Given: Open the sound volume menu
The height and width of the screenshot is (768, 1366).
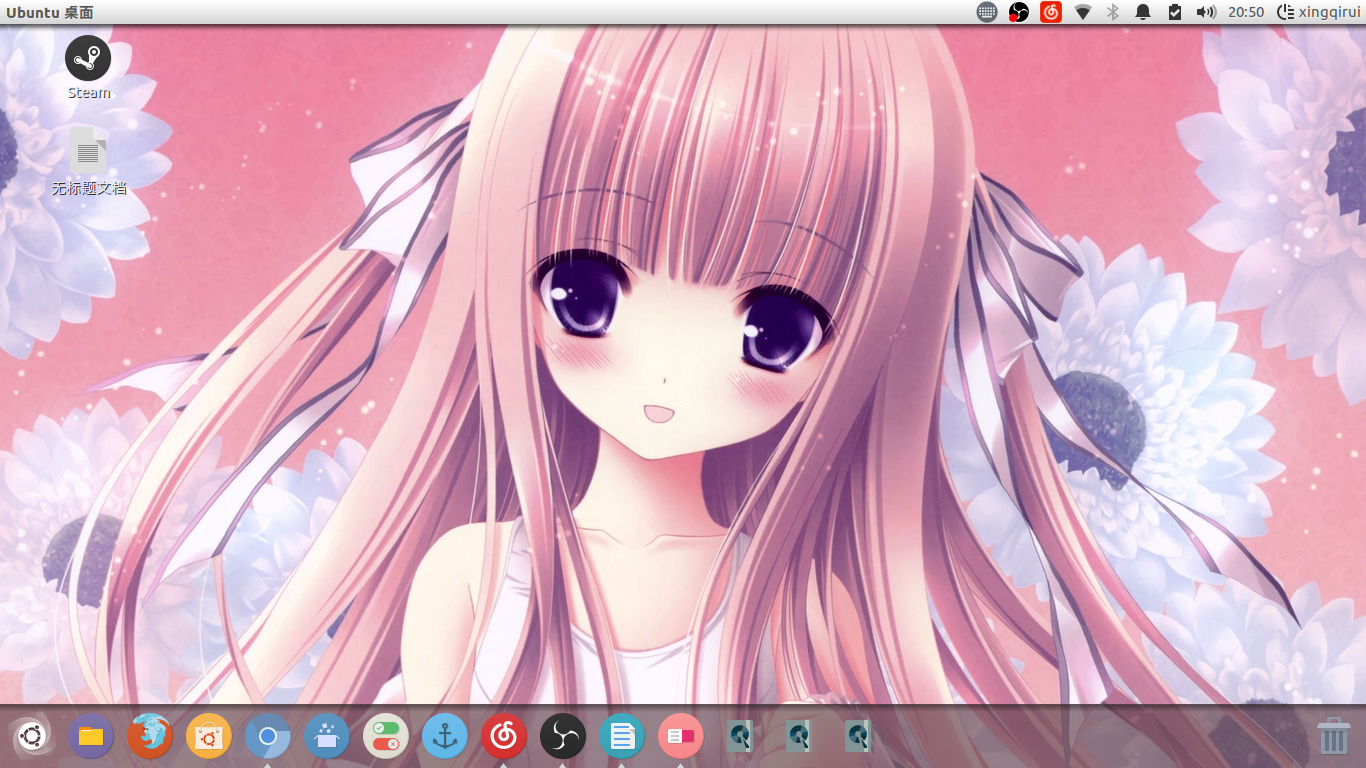Looking at the screenshot, I should 1206,12.
